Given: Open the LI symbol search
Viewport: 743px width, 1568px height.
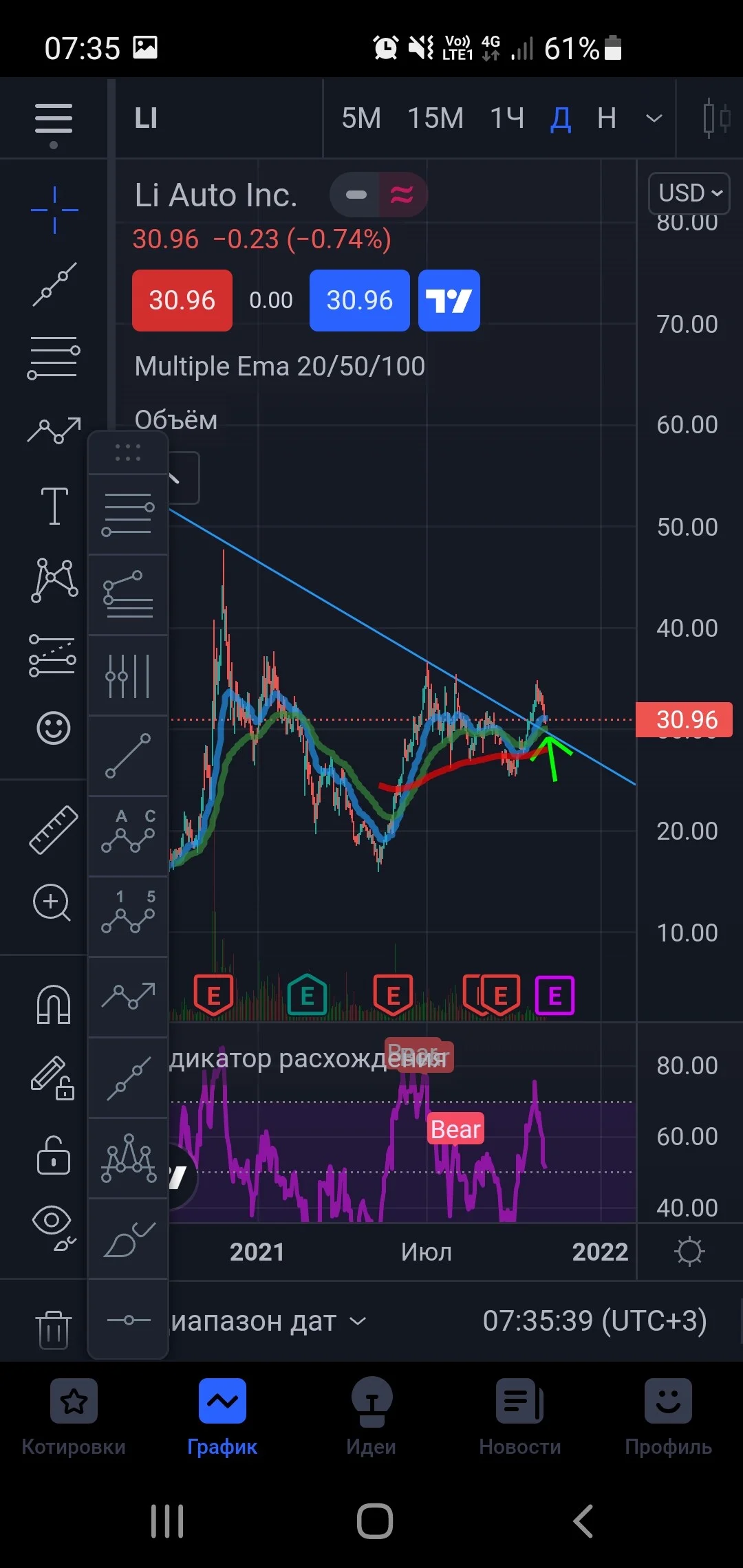Looking at the screenshot, I should pos(146,118).
